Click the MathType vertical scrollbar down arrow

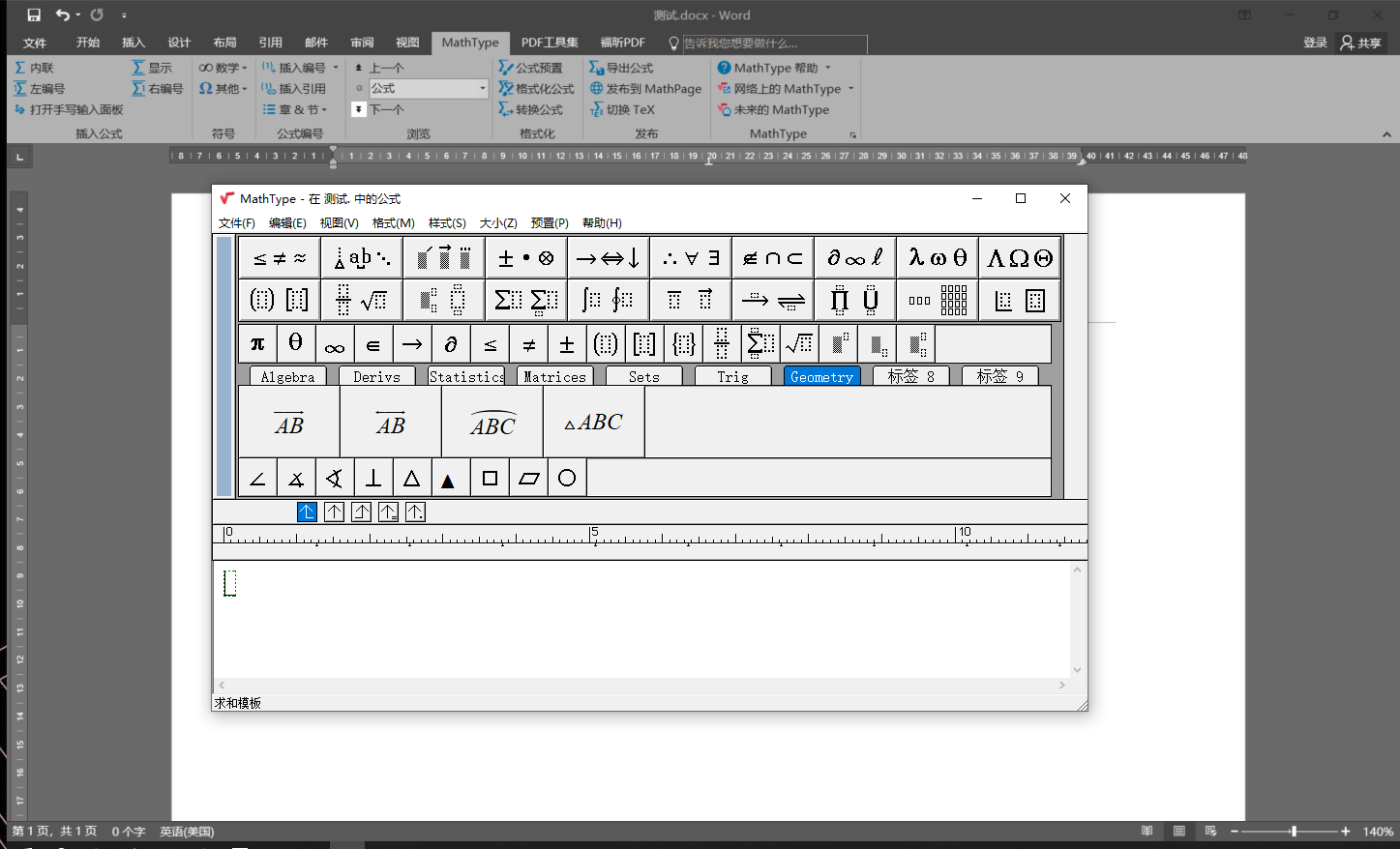pos(1077,669)
